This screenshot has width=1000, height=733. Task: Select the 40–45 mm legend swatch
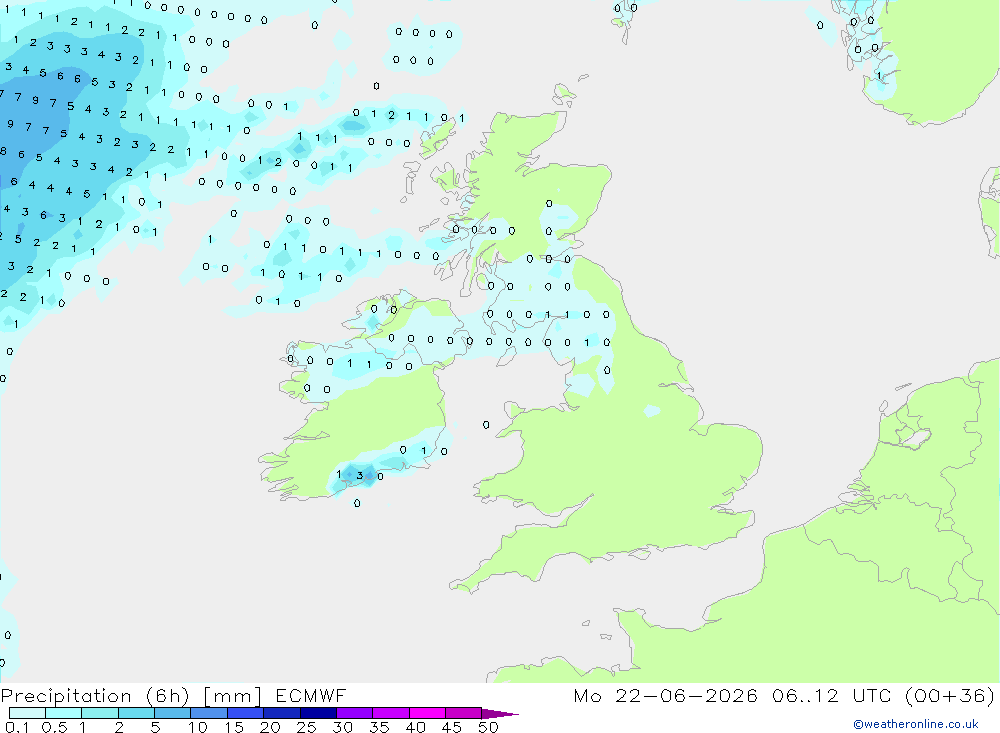point(427,713)
